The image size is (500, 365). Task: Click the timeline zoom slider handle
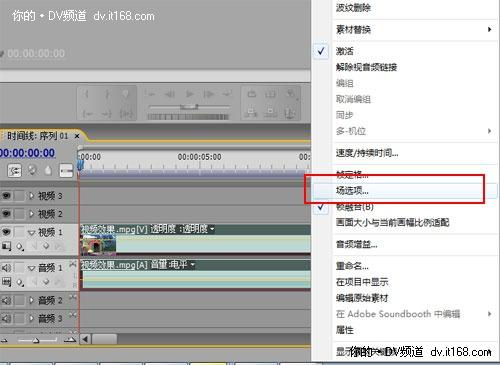[36, 340]
